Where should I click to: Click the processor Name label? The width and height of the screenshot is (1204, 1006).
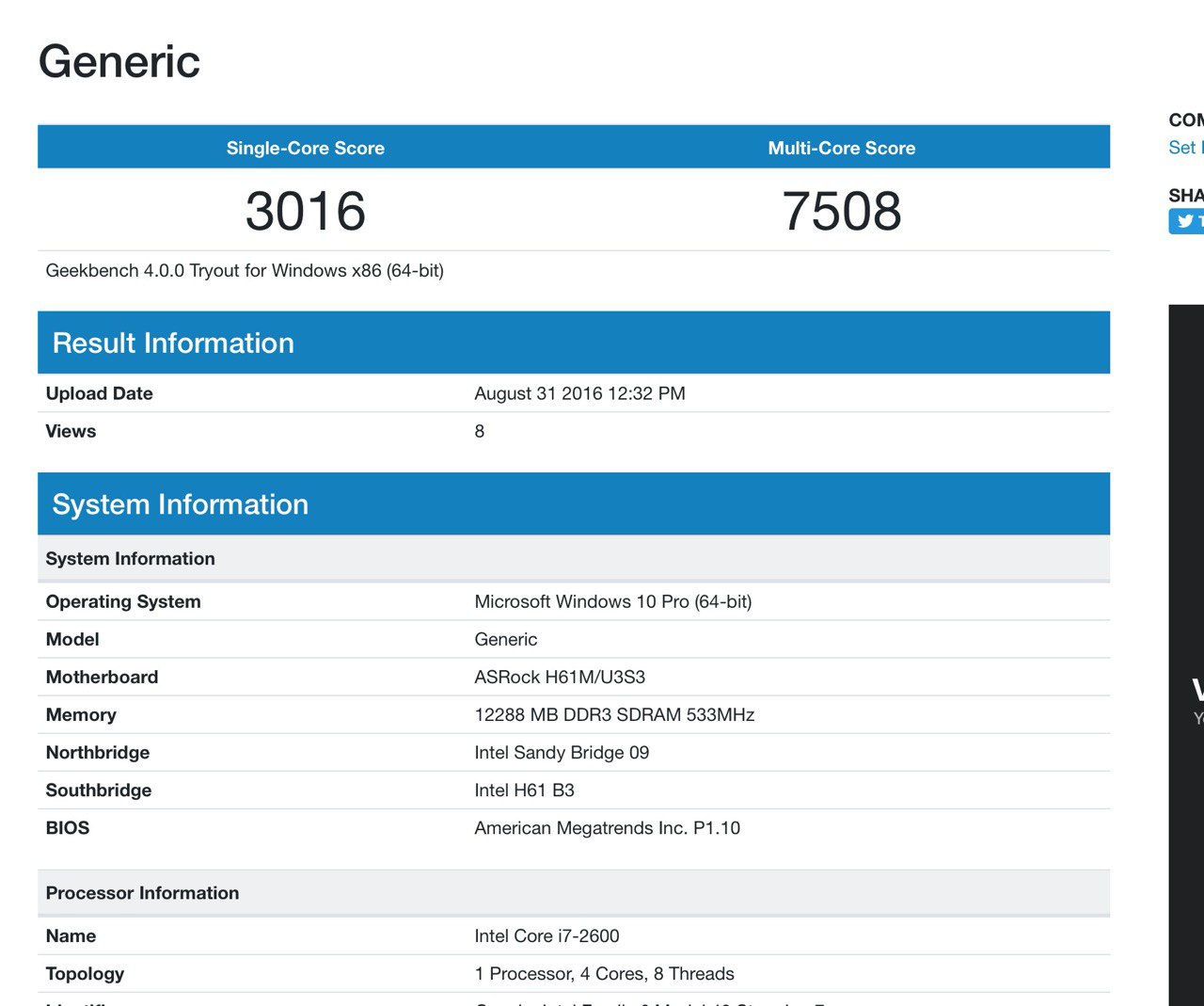click(x=71, y=936)
